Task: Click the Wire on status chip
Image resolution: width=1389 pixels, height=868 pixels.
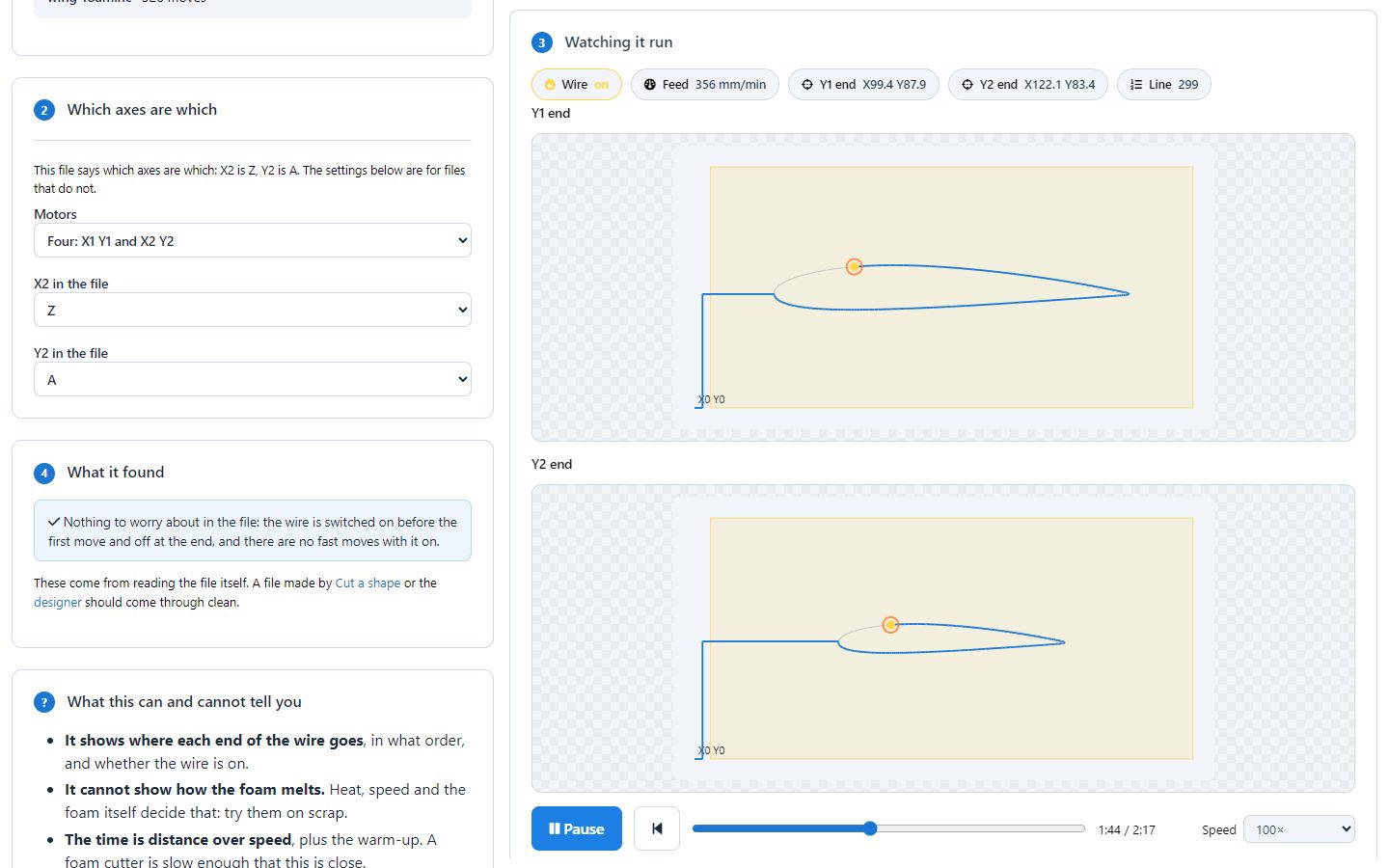Action: click(576, 85)
